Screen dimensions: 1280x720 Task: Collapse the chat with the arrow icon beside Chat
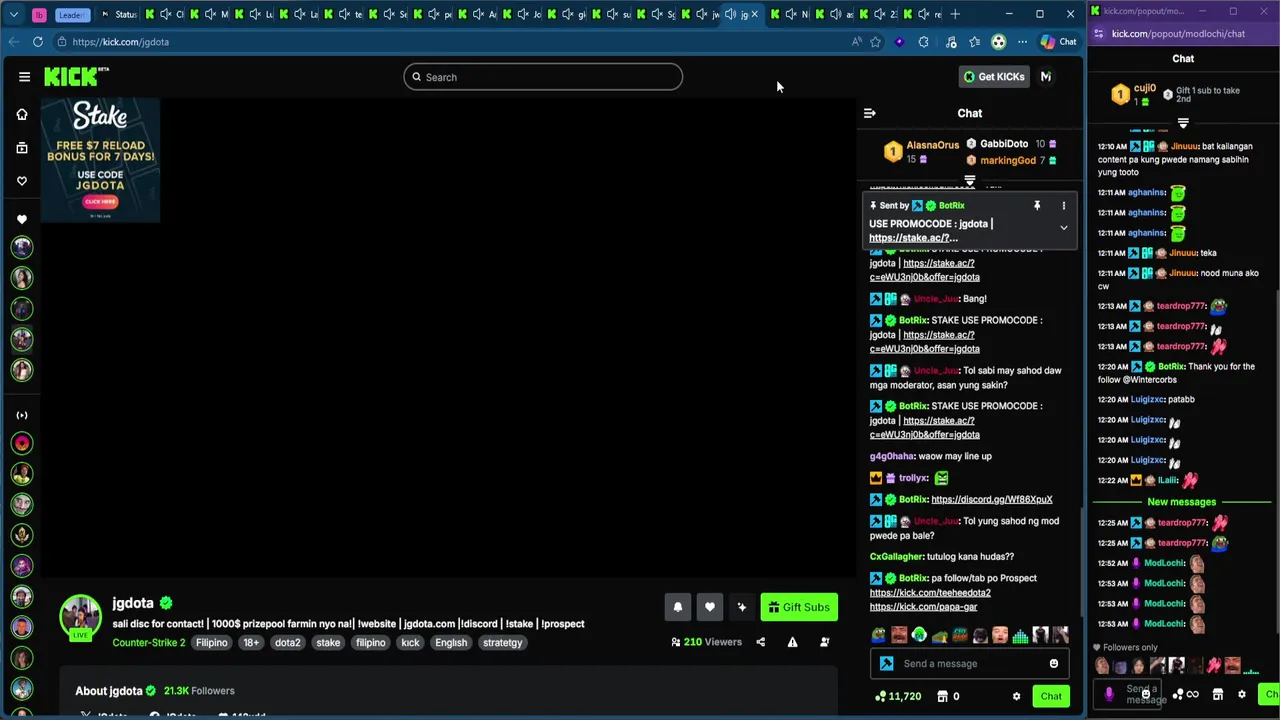pos(870,113)
